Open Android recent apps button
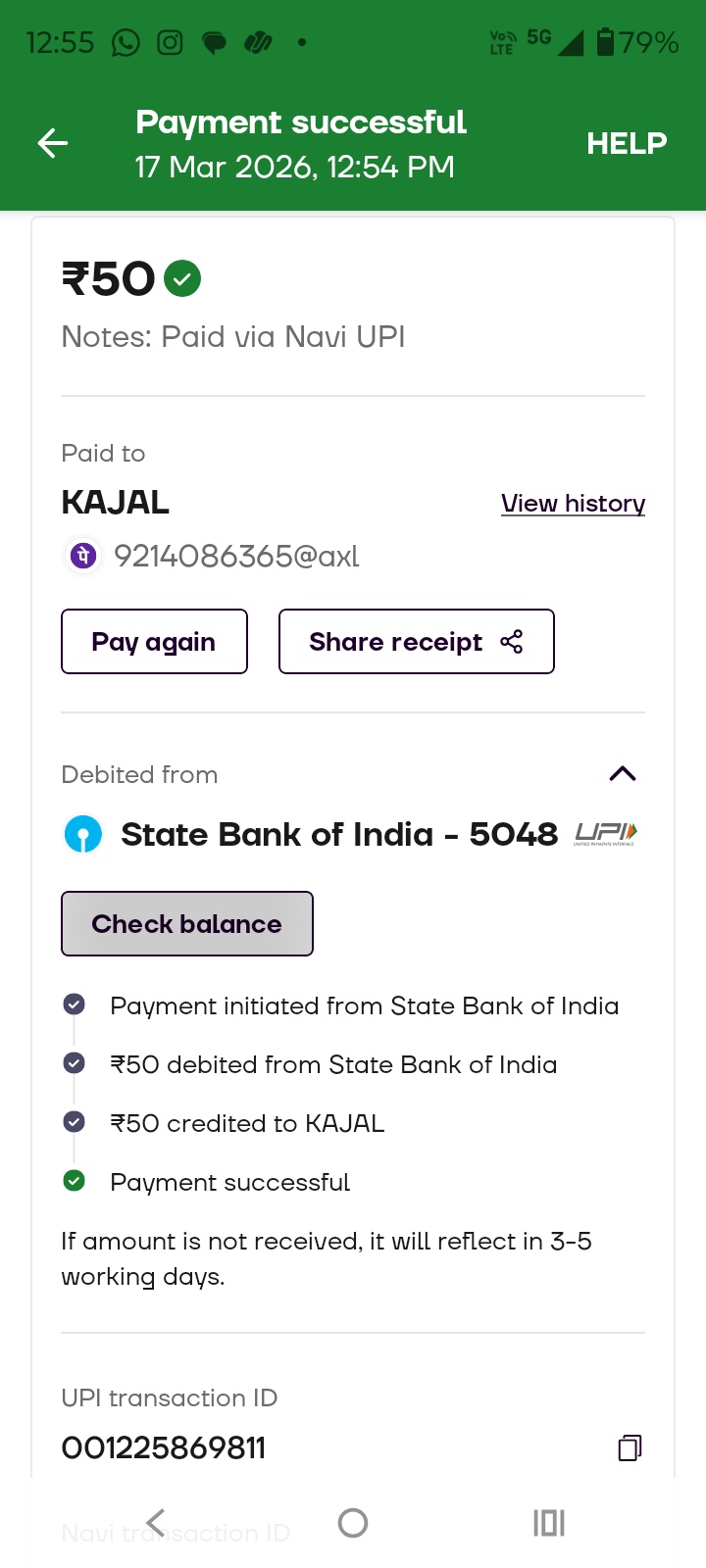706x1568 pixels. 549,1523
